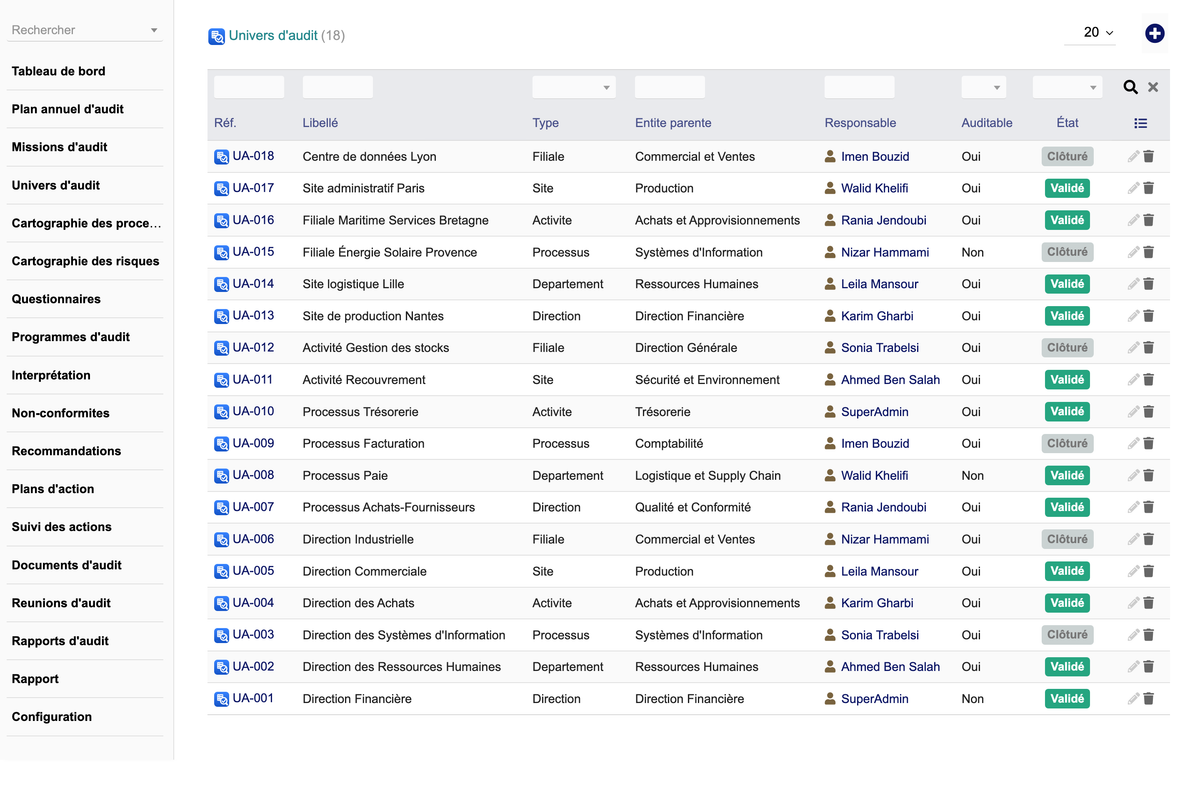Delete row UA-006 using trash icon

1149,539
